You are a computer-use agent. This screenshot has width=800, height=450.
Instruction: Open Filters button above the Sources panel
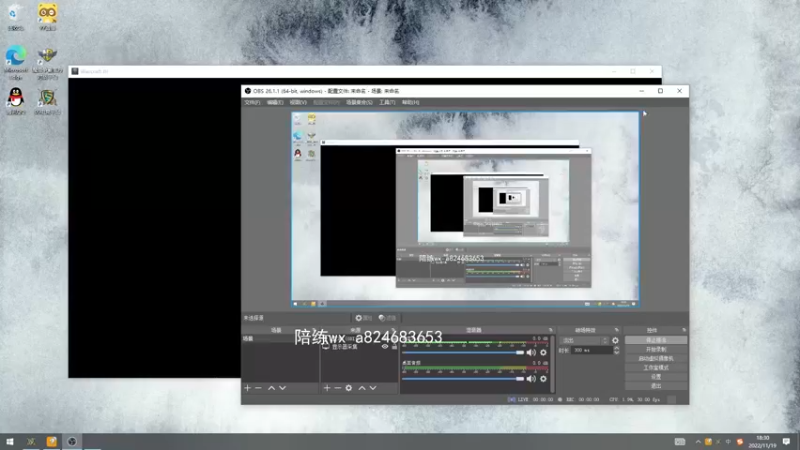point(387,318)
